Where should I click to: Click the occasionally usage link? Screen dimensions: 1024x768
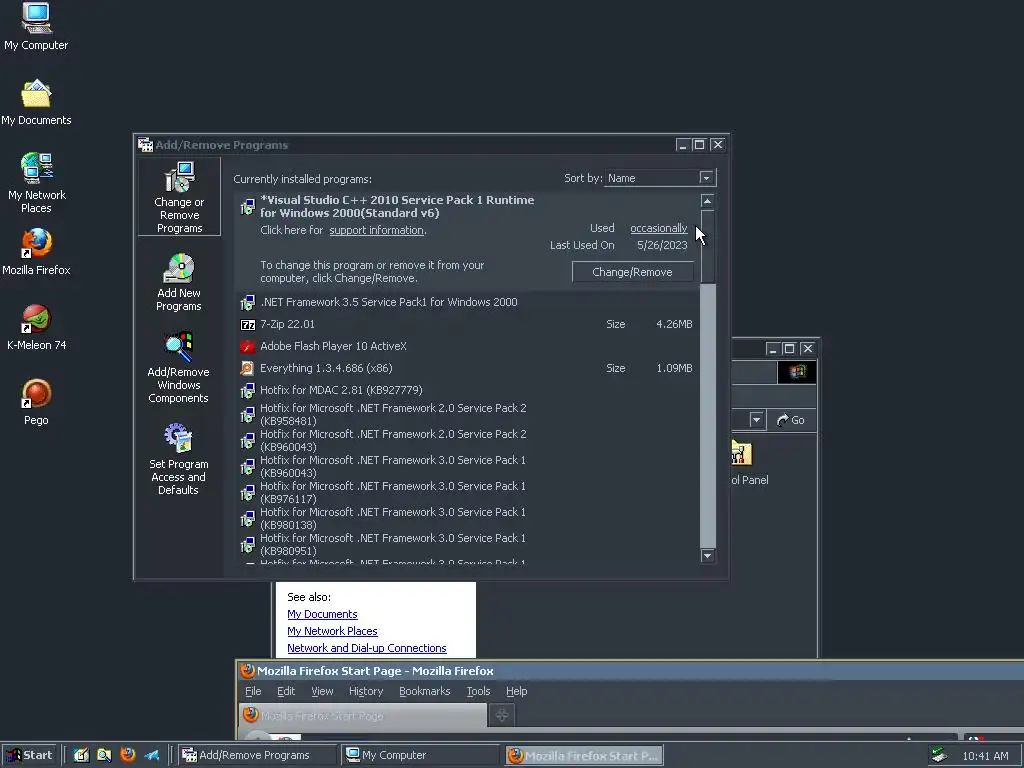[x=658, y=228]
